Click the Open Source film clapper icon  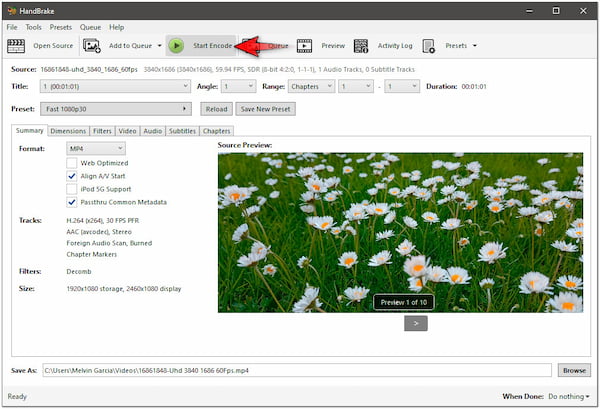coord(16,46)
